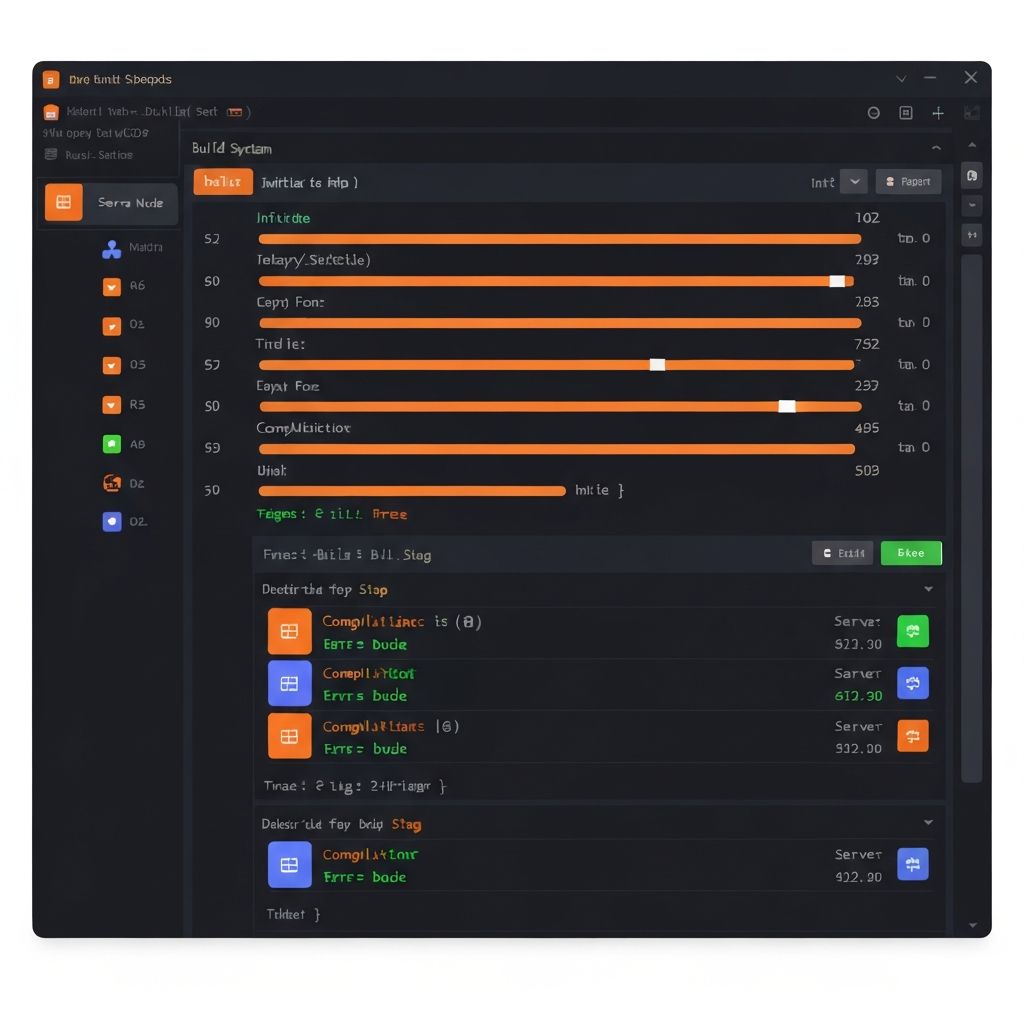This screenshot has height=1024, width=1024.
Task: Select the green A8 sidebar icon
Action: click(111, 443)
